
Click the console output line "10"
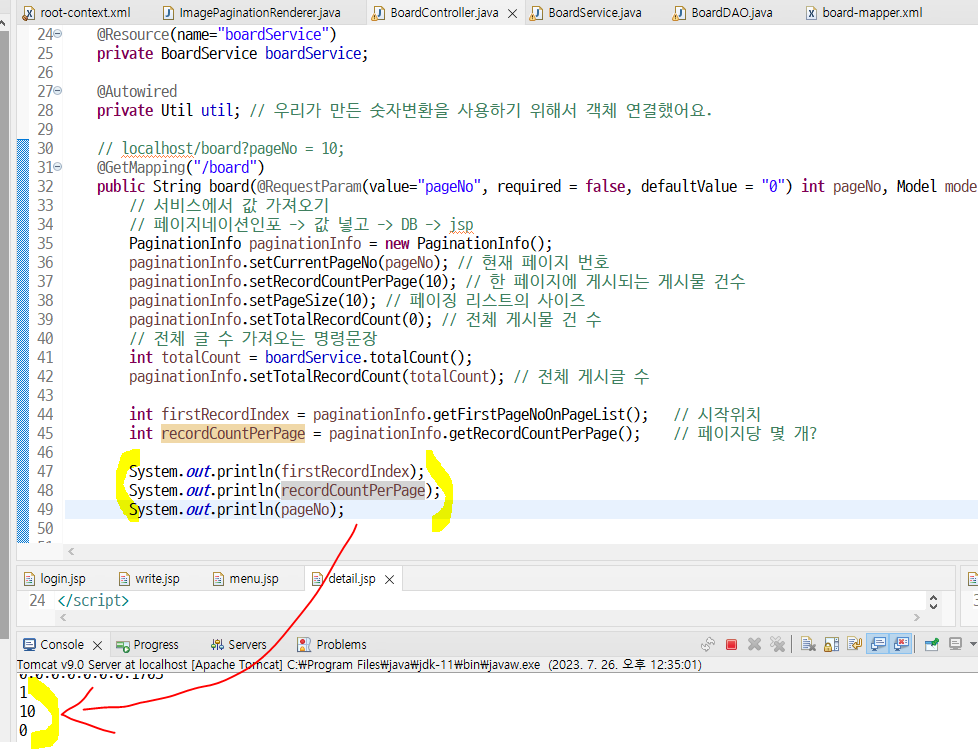pyautogui.click(x=27, y=711)
